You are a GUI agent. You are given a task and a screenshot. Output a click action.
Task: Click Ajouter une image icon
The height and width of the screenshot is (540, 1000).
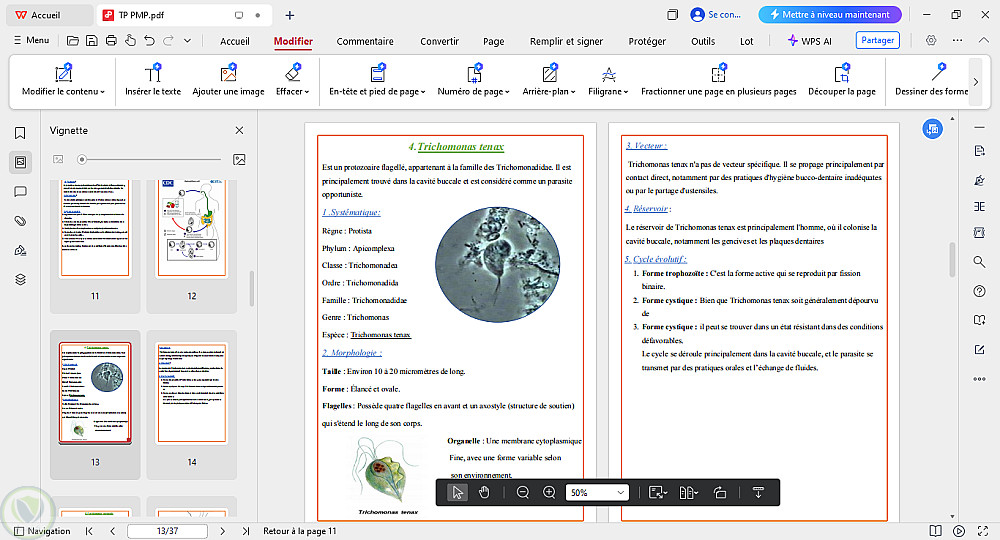(228, 80)
